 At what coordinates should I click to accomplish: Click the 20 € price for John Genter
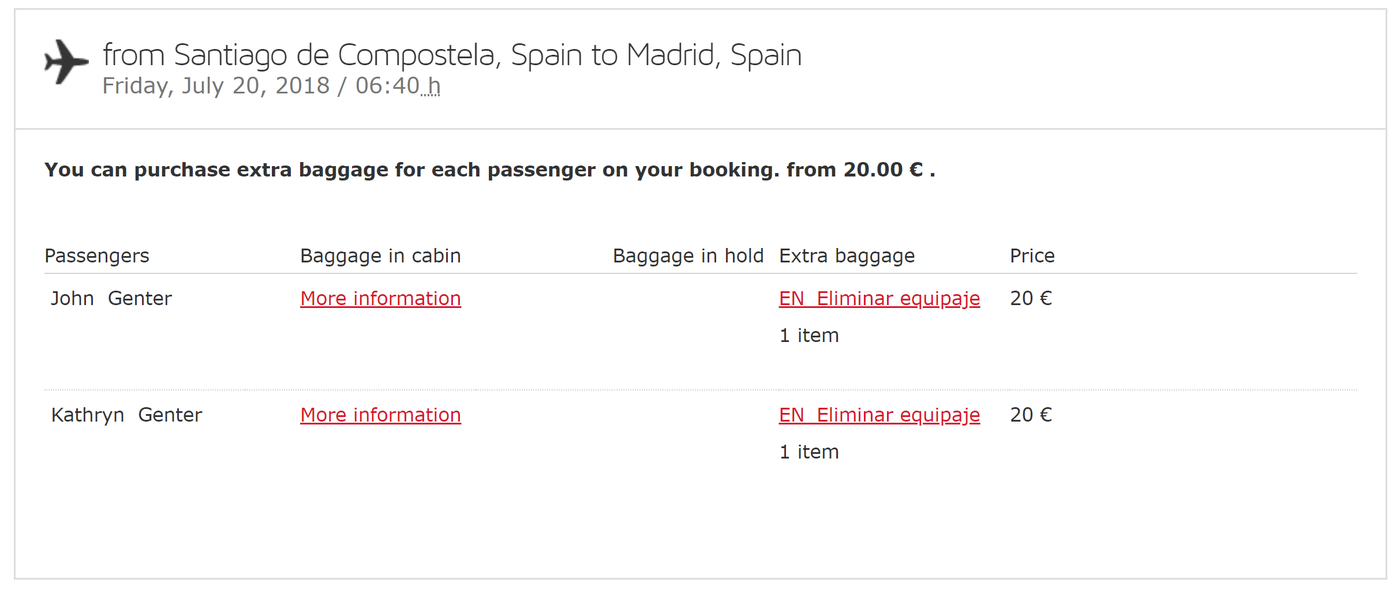1030,298
